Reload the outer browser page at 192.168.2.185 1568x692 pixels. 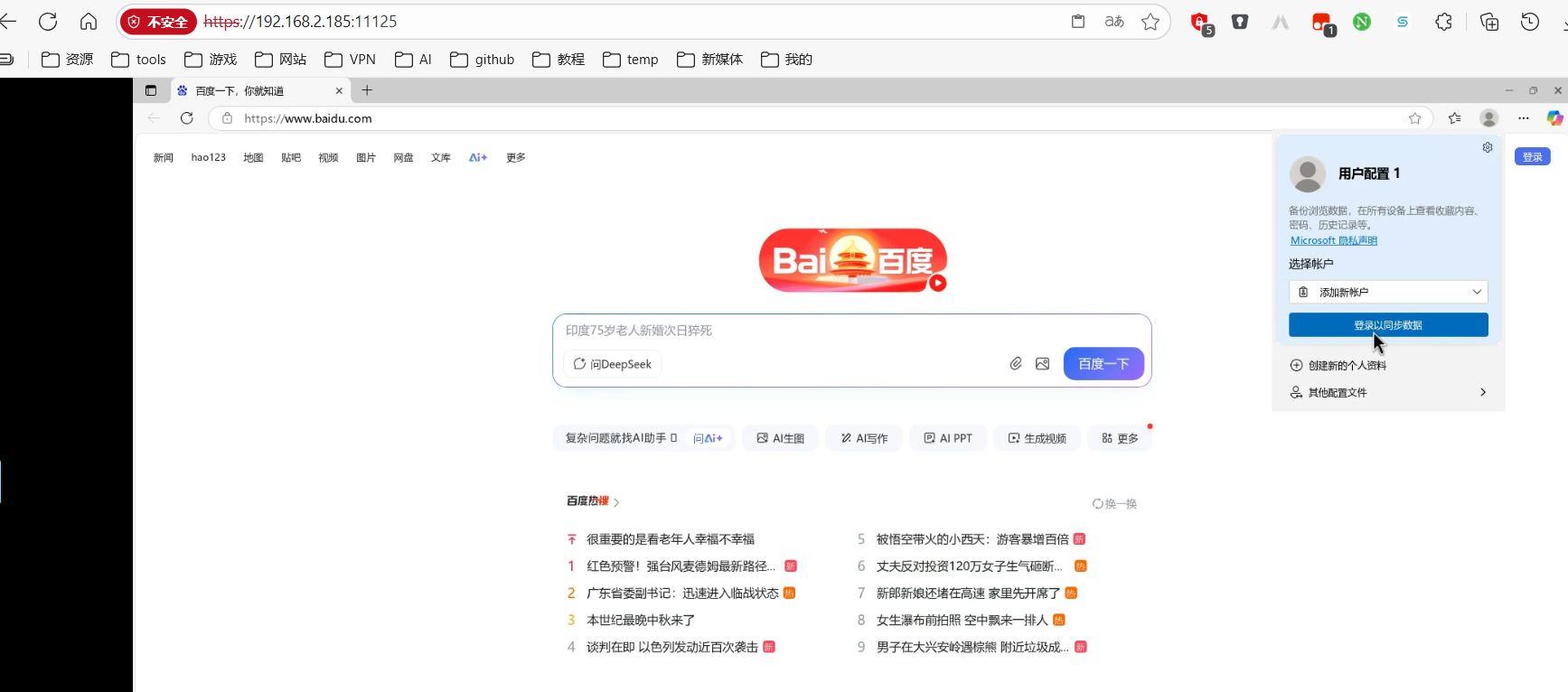[x=48, y=22]
